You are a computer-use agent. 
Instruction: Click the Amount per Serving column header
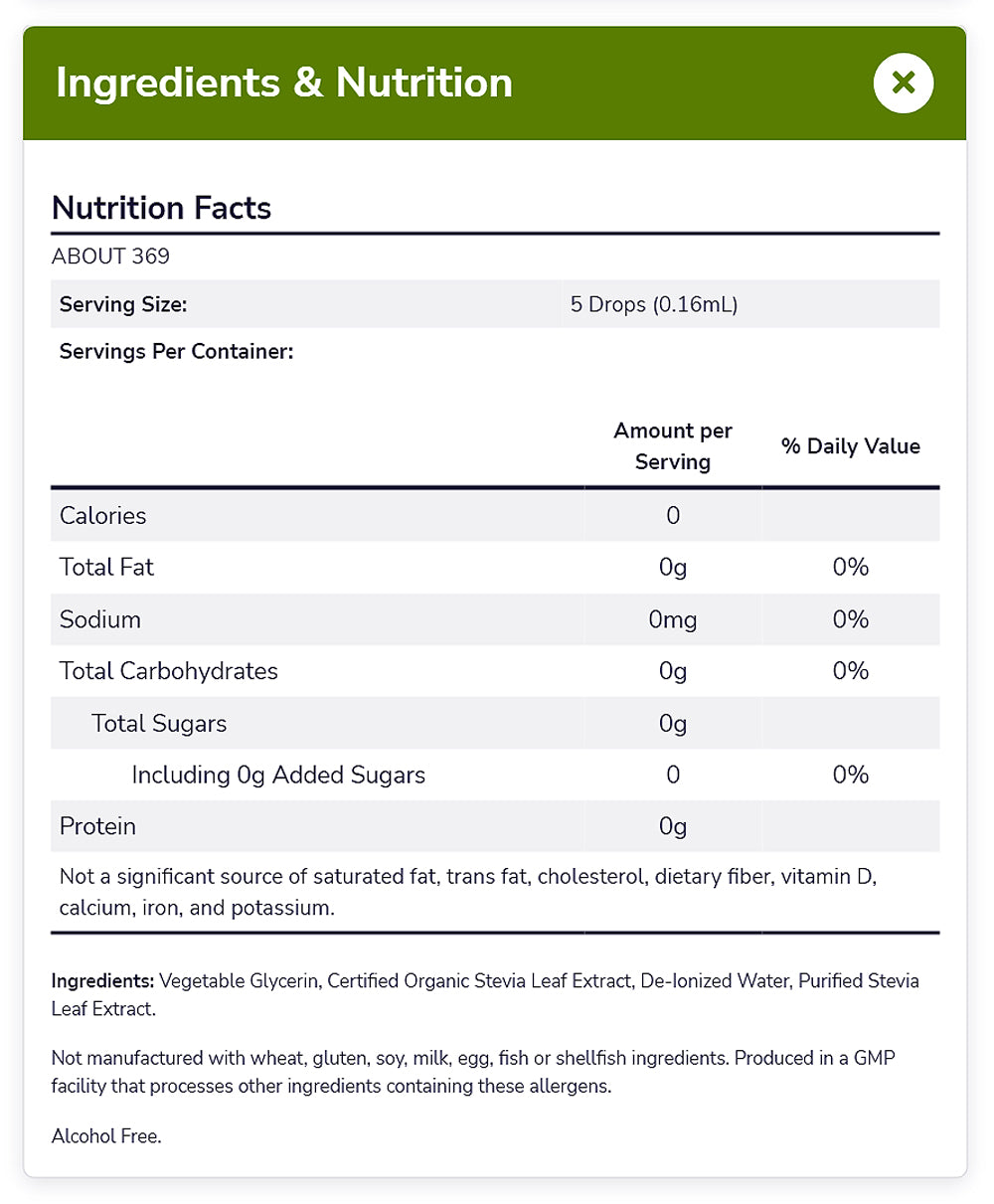pyautogui.click(x=672, y=445)
